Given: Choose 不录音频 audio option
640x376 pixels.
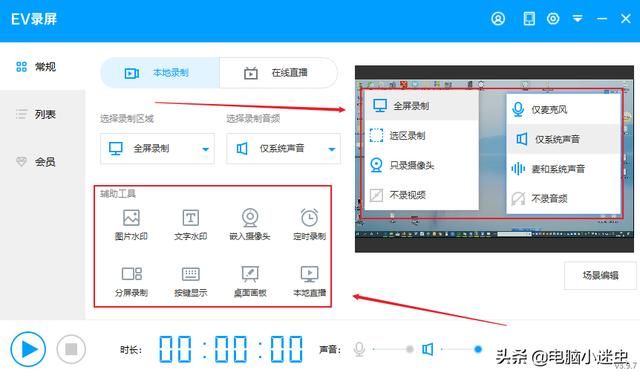Looking at the screenshot, I should (563, 199).
